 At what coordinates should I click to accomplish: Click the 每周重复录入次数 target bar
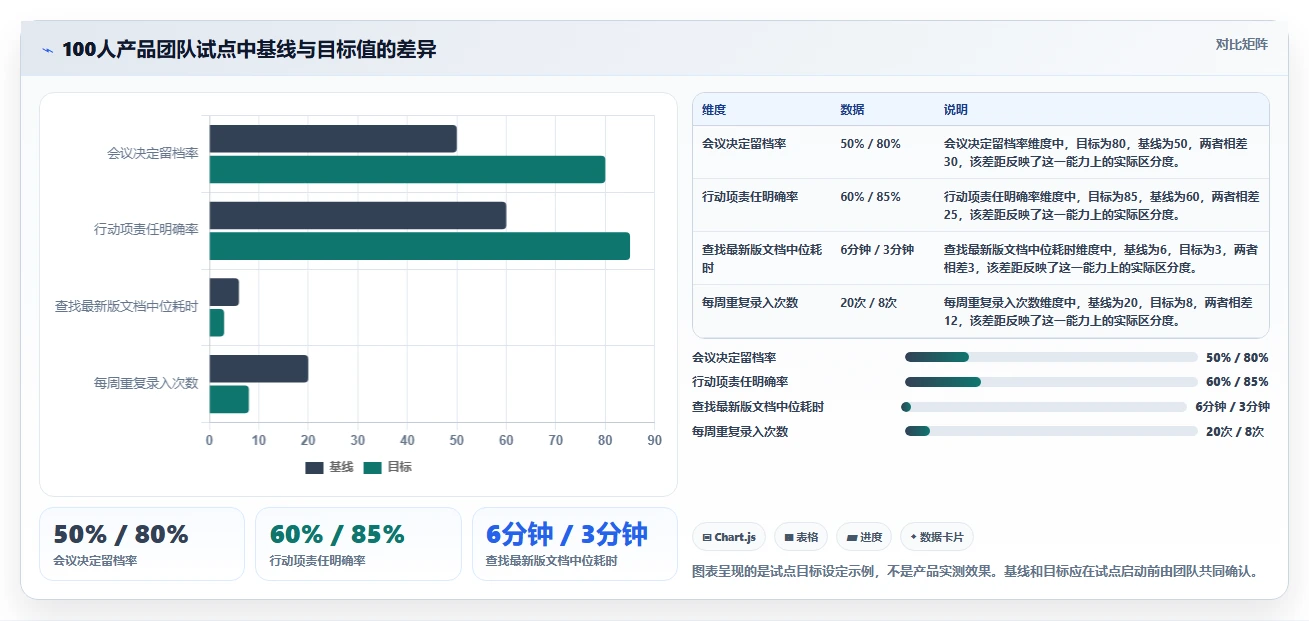229,399
